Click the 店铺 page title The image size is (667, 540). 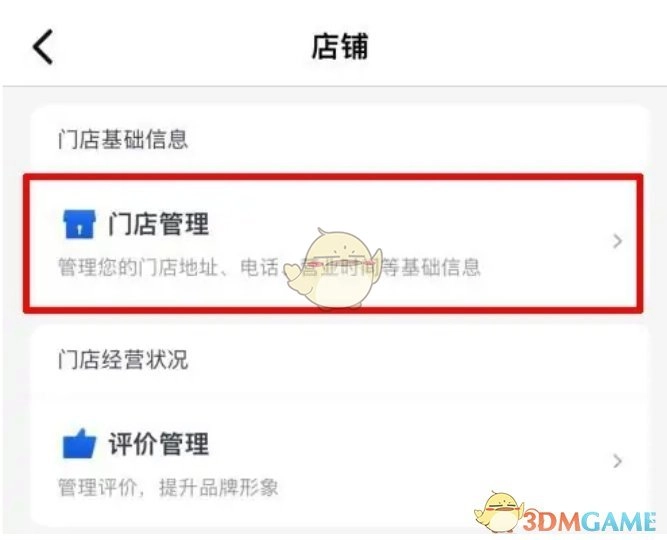[339, 46]
